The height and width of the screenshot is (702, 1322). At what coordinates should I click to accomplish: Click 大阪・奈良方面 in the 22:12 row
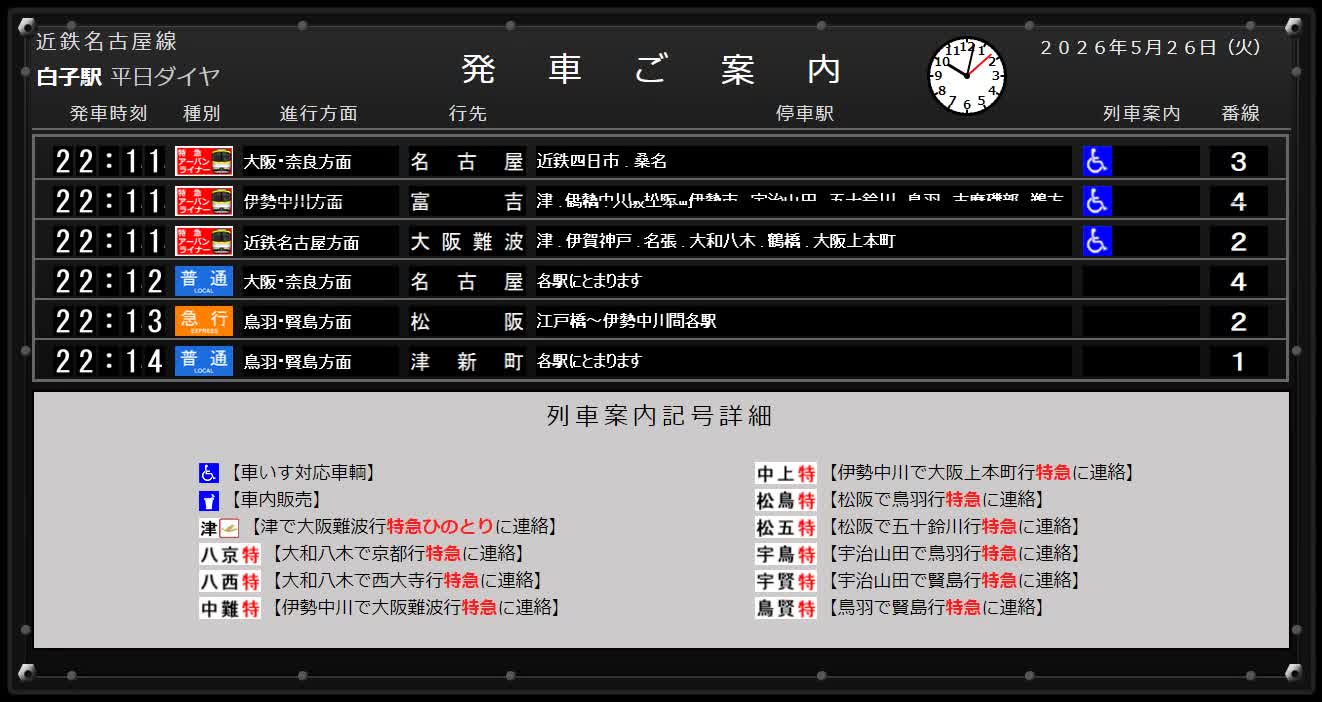tap(297, 282)
